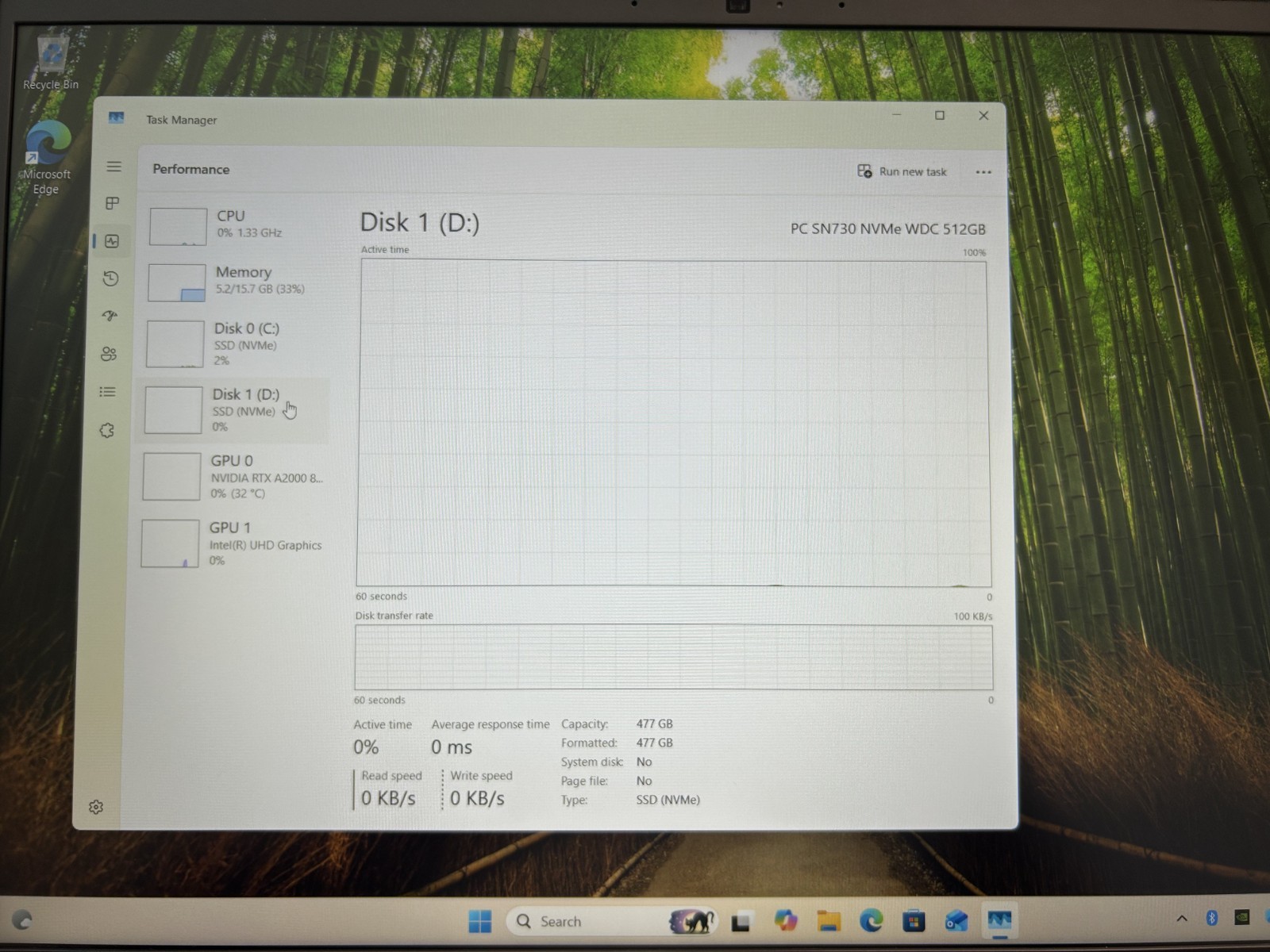Open the Startup apps page

110,316
